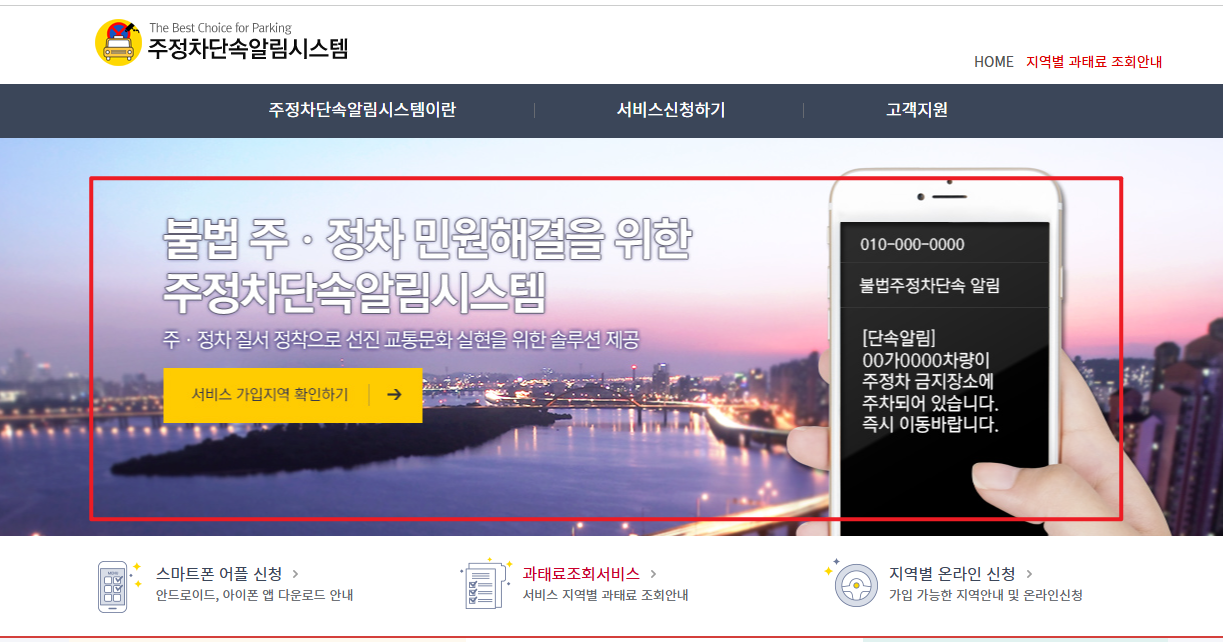Image resolution: width=1223 pixels, height=642 pixels.
Task: Open the 서비스신청하기 menu
Action: 673,111
